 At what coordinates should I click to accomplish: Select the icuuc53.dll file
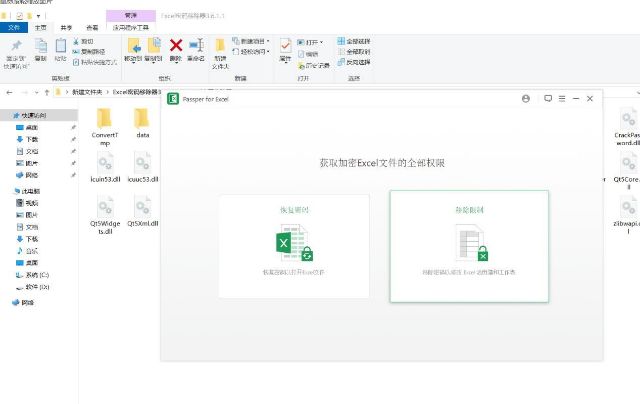click(143, 167)
